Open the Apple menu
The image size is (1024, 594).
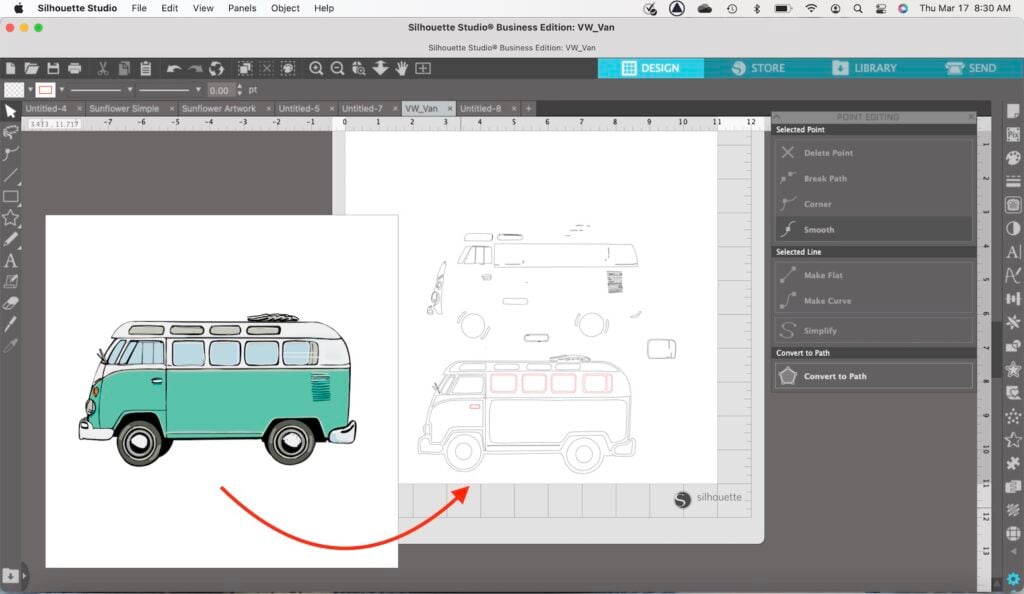[x=18, y=8]
